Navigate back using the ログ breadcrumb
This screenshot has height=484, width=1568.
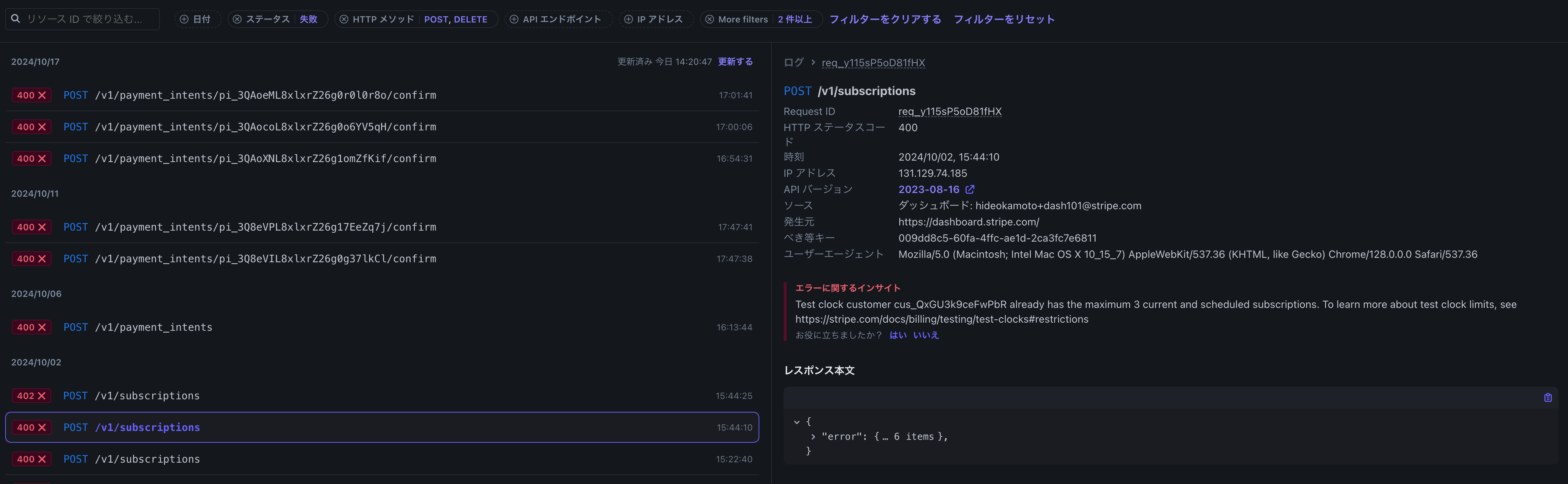pos(794,62)
